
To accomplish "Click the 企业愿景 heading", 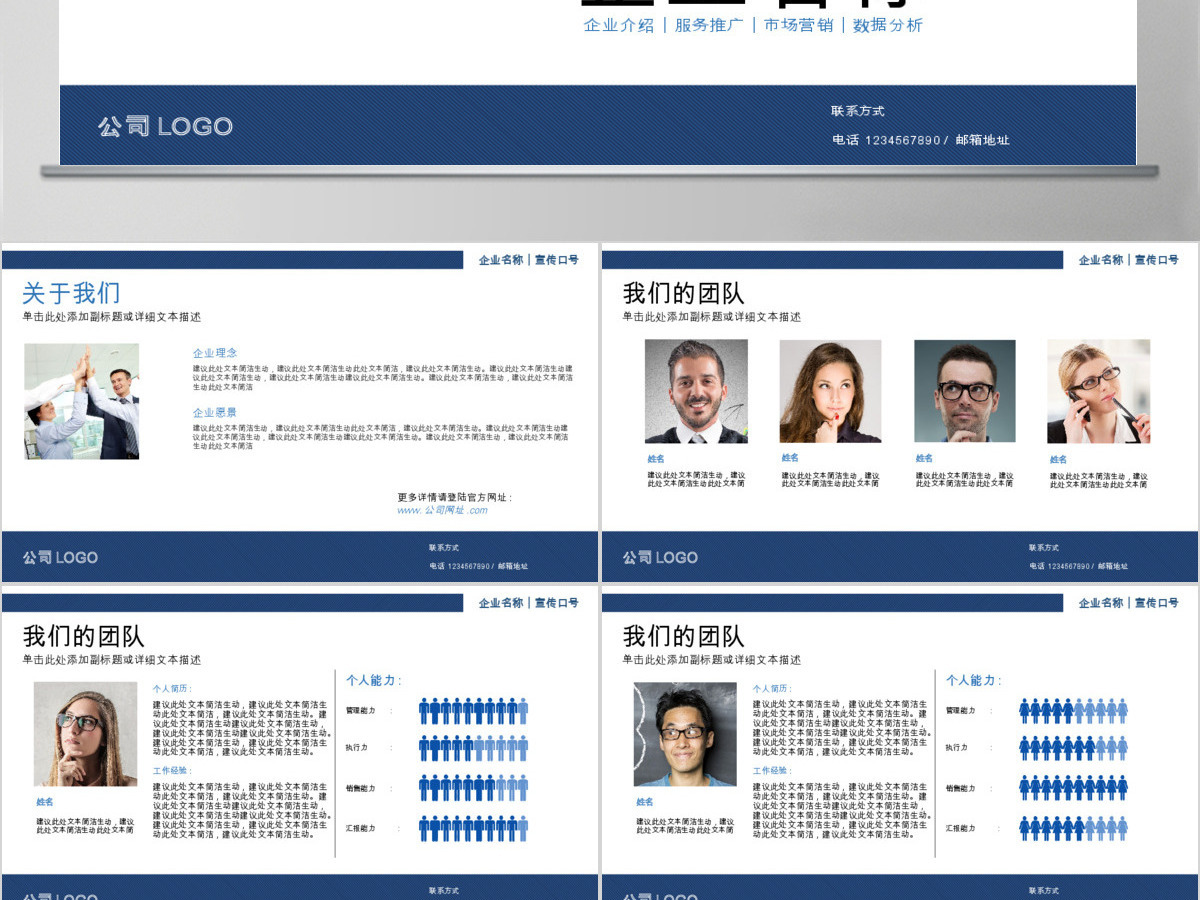I will (215, 412).
